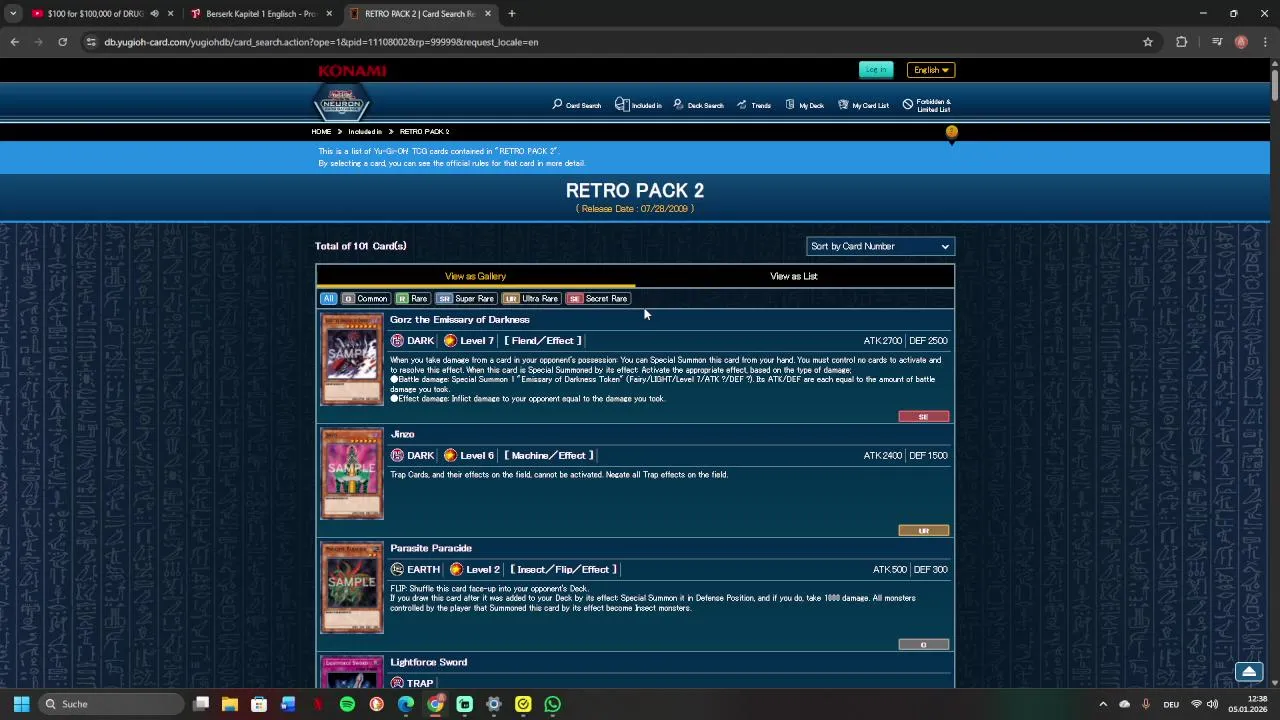Open Microsoft Edge from the taskbar
The width and height of the screenshot is (1280, 720).
pos(406,704)
